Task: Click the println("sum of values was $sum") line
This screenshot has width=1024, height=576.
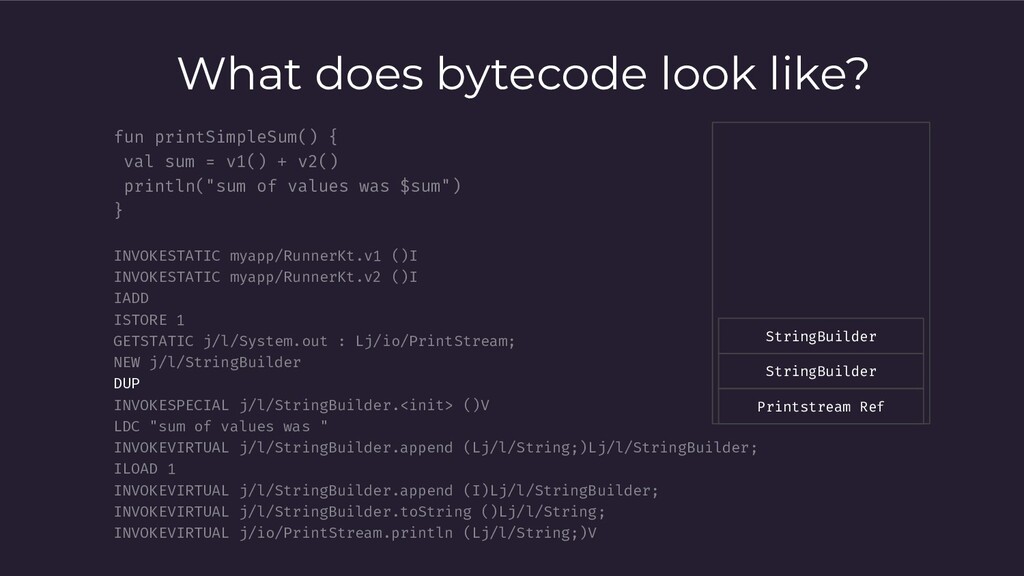Action: click(293, 186)
